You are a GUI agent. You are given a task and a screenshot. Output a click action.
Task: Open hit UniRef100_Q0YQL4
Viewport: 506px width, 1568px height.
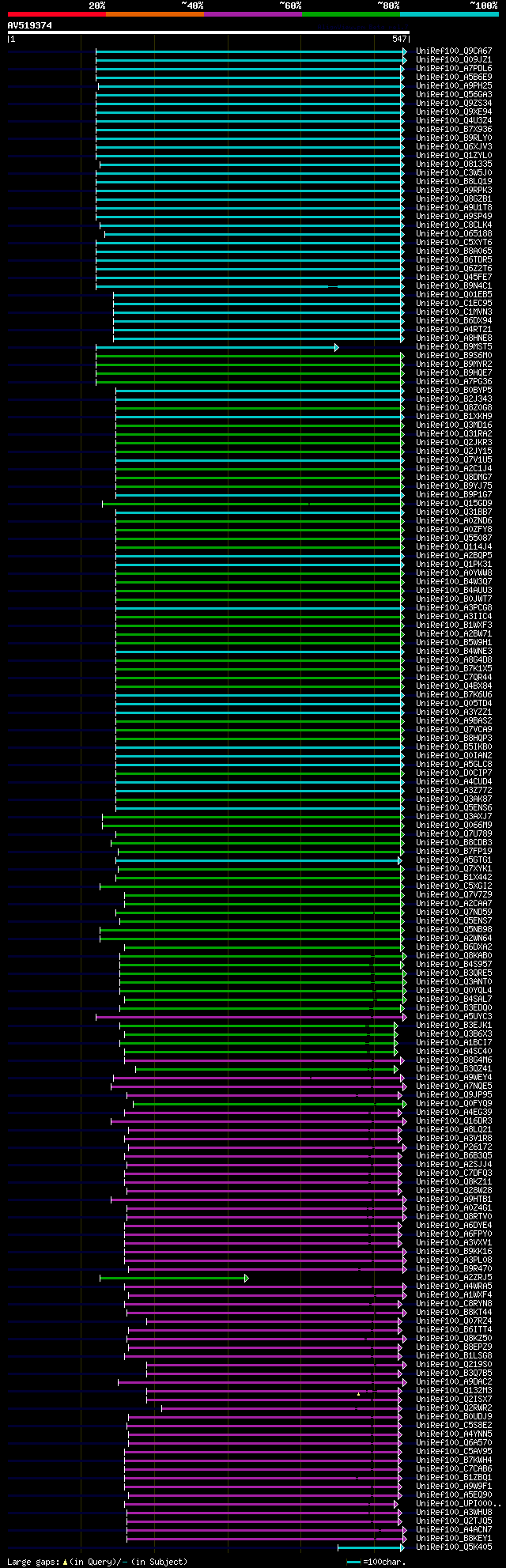coord(454,991)
